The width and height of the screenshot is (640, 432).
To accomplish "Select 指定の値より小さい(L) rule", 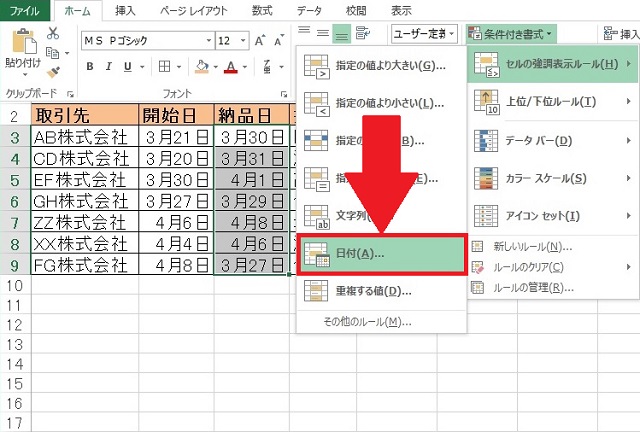I will click(x=381, y=103).
